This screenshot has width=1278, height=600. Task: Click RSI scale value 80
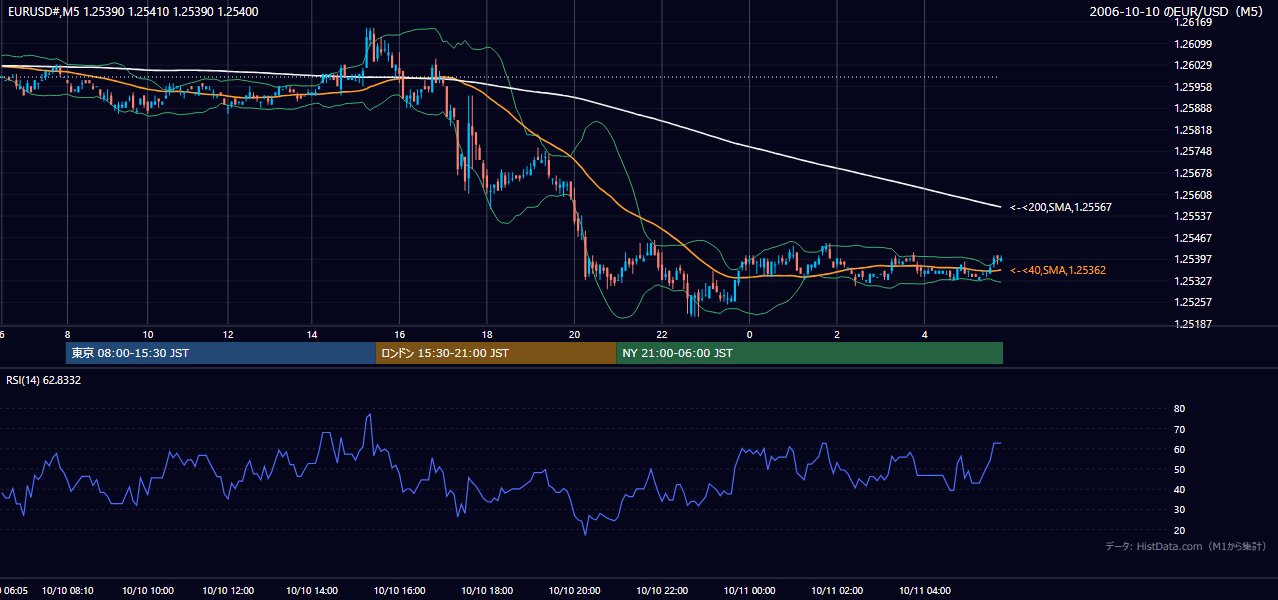[x=1179, y=409]
